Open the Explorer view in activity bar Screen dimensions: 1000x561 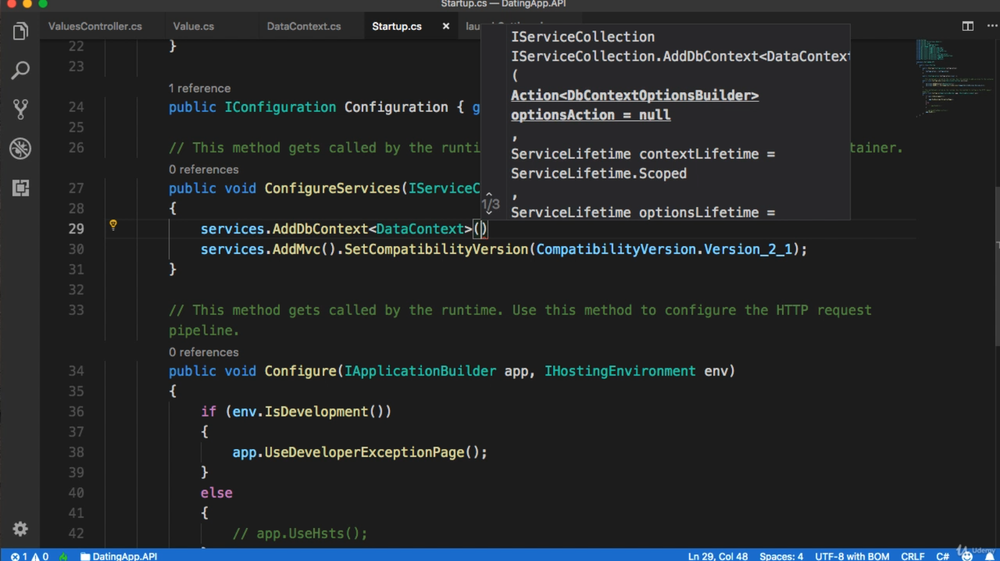20,31
